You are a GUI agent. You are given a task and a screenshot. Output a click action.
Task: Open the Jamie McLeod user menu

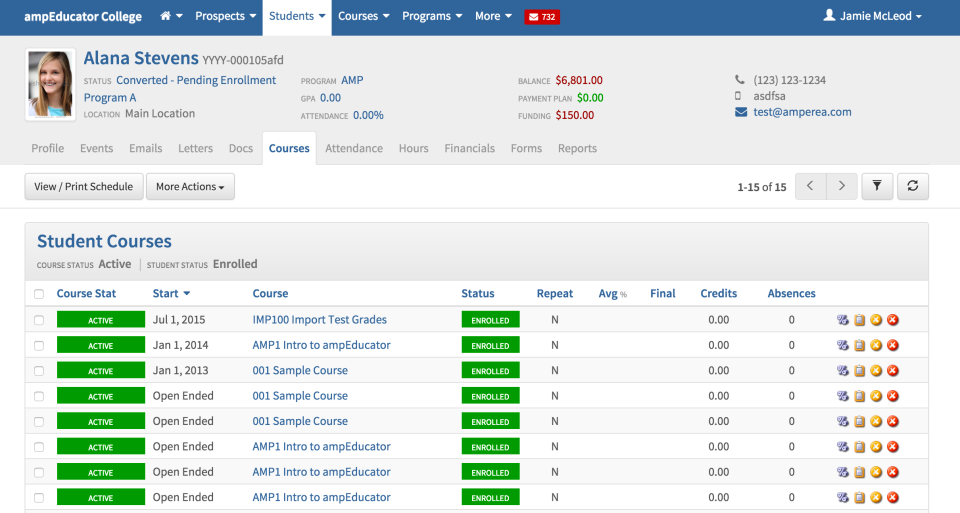tap(872, 17)
